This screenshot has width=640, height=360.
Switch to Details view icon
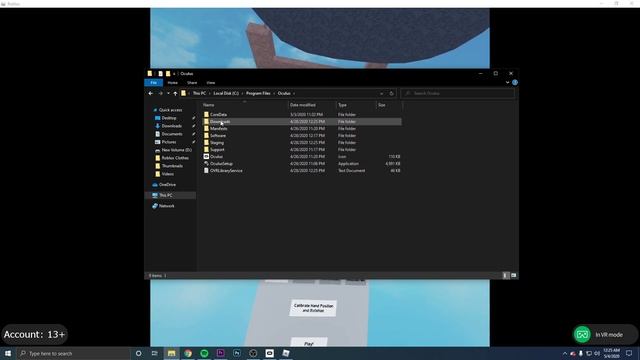pyautogui.click(x=505, y=276)
